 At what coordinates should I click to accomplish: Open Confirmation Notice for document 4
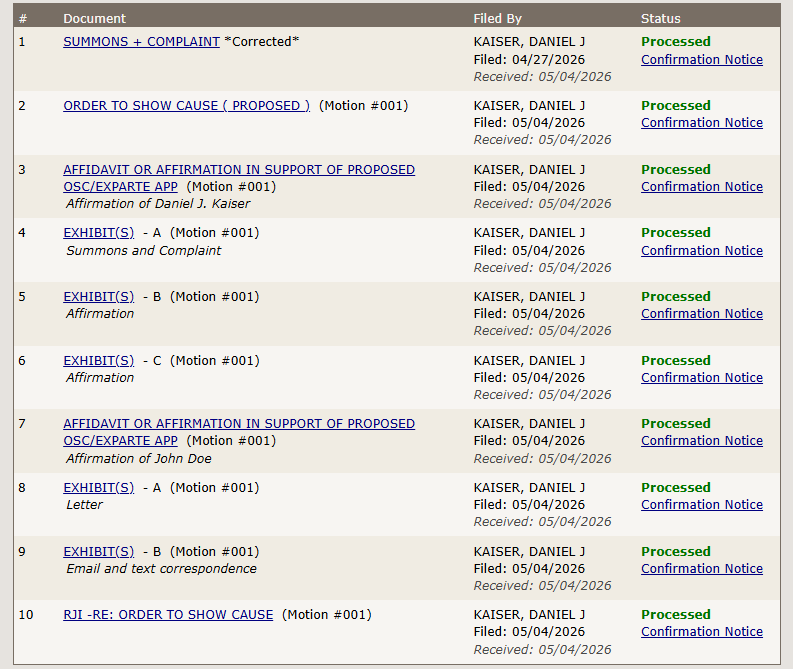click(702, 250)
